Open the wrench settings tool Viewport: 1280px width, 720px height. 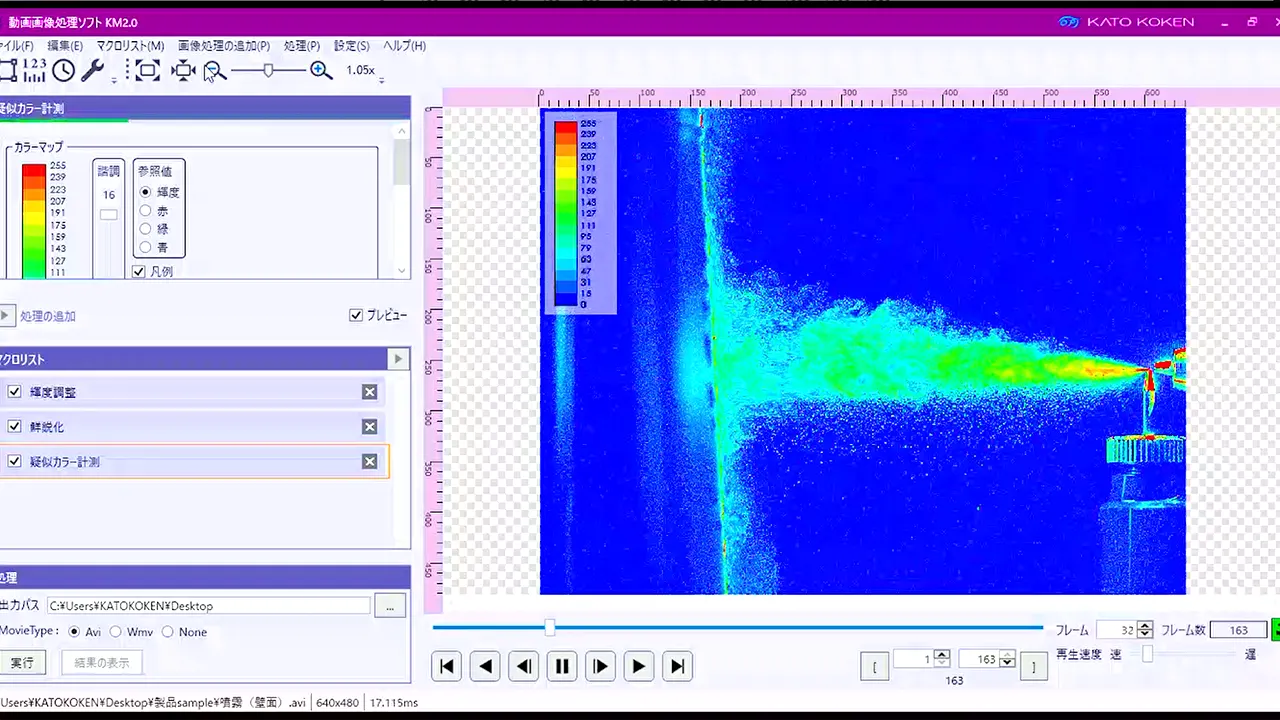tap(92, 70)
